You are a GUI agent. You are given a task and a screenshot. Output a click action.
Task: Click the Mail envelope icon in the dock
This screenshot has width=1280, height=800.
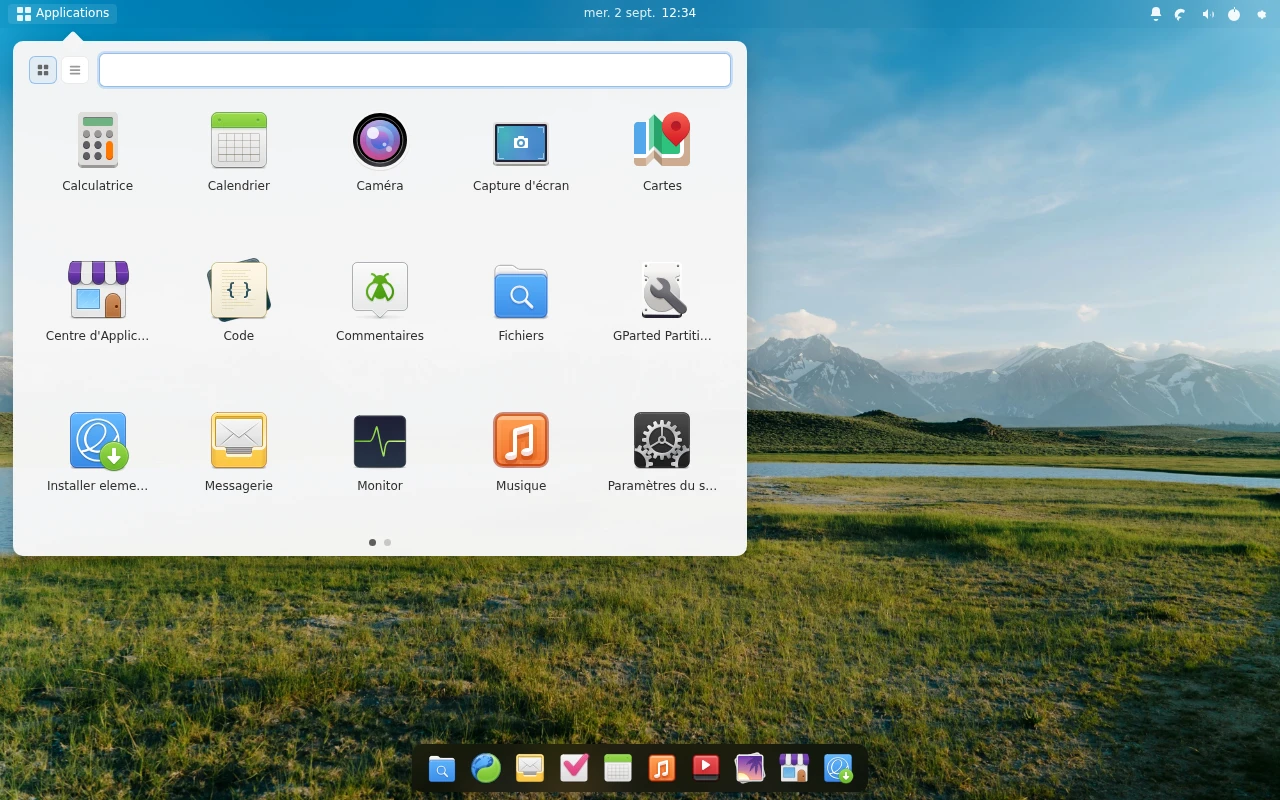pos(530,768)
